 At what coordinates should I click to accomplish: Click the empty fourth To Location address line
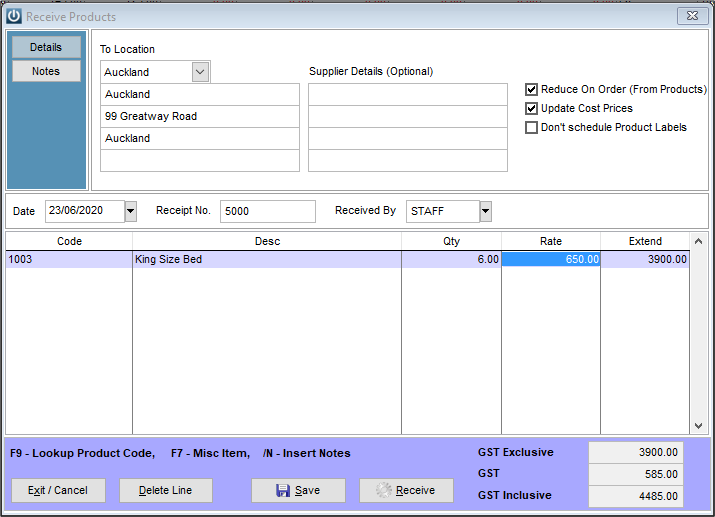point(200,160)
